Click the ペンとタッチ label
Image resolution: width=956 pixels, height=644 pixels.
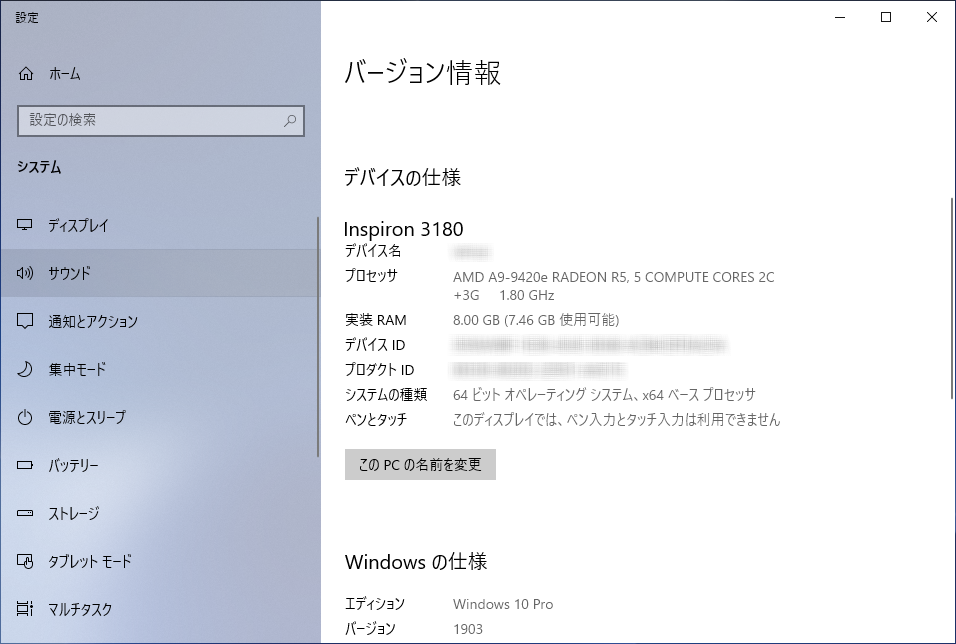(x=376, y=420)
